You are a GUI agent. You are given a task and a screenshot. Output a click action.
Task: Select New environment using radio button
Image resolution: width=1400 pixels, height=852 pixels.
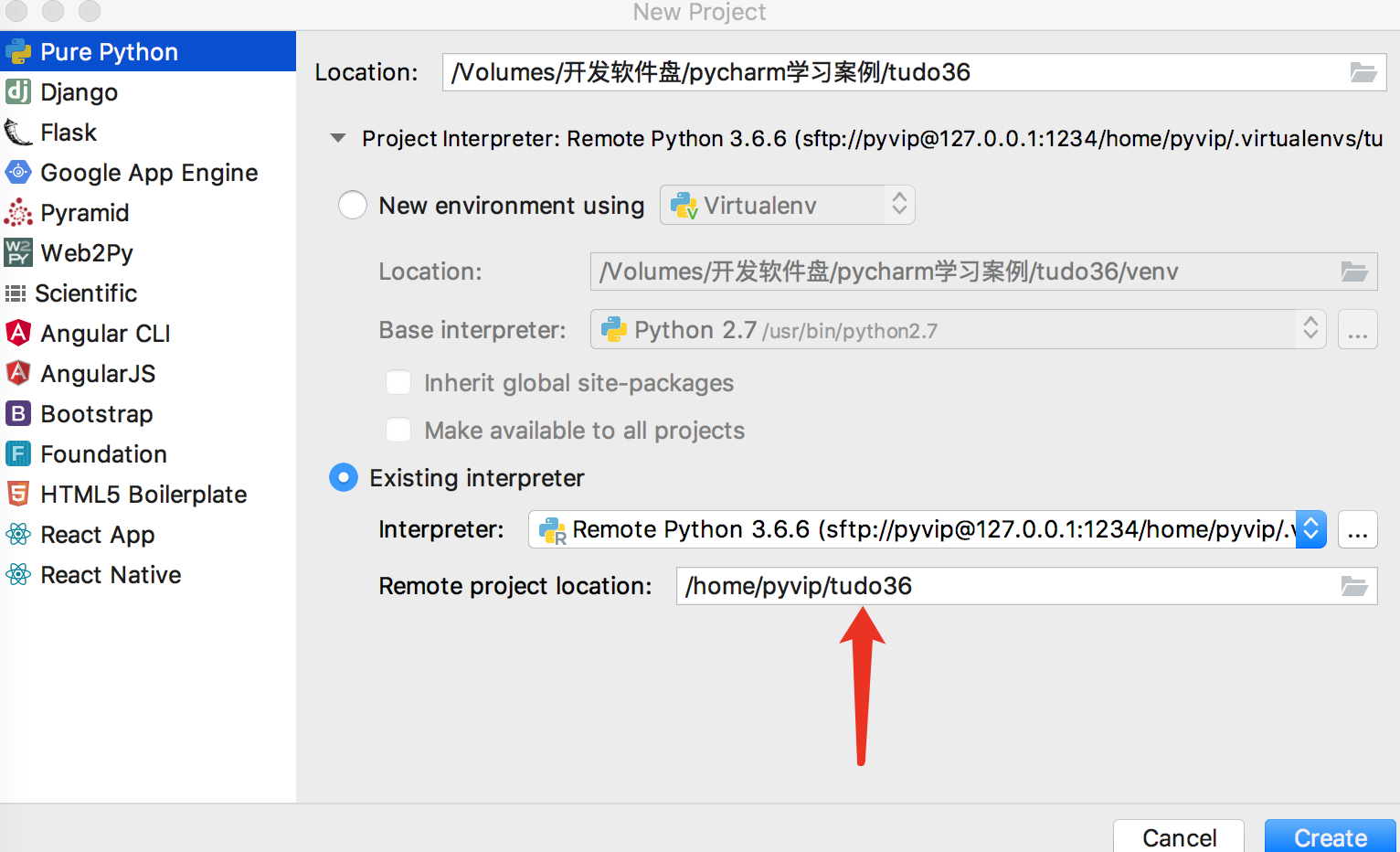[x=353, y=205]
